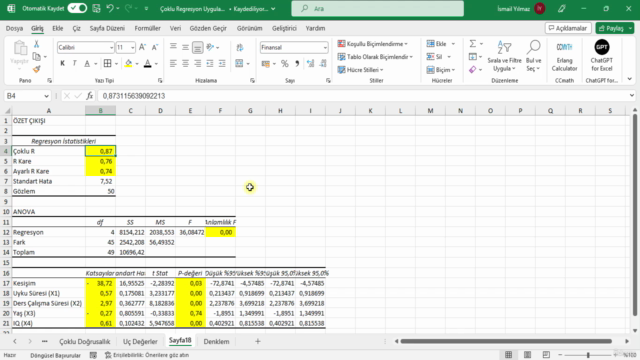
Task: Click the Copy icon
Action: click(x=36, y=57)
